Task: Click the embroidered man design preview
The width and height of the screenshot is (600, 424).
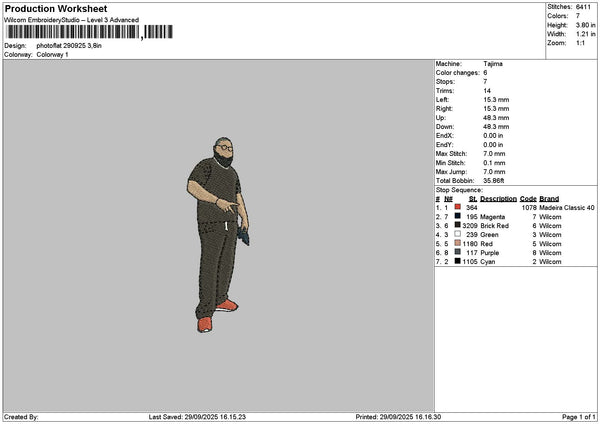Action: pyautogui.click(x=218, y=235)
